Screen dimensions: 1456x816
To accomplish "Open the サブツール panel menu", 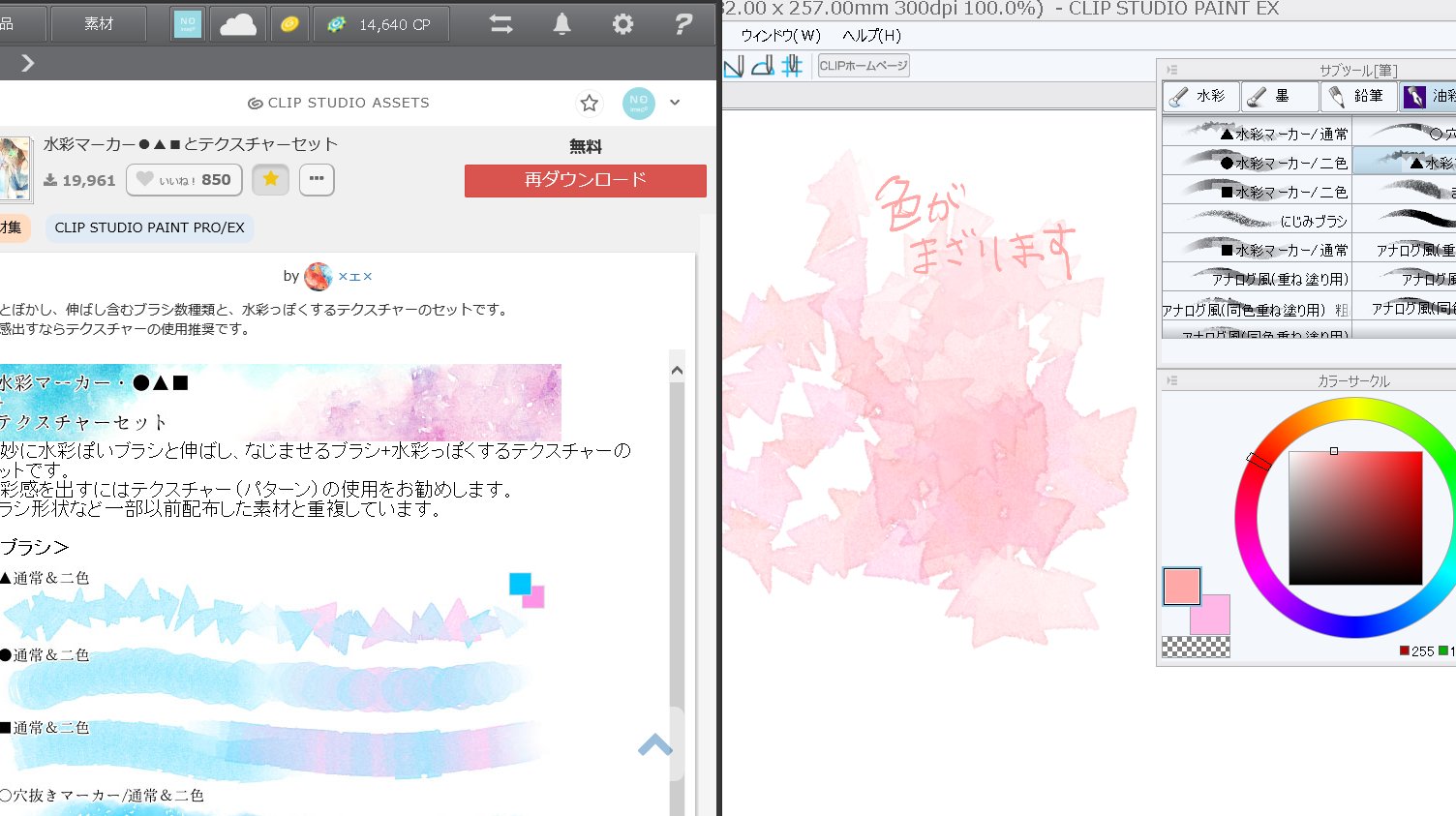I will click(1171, 69).
